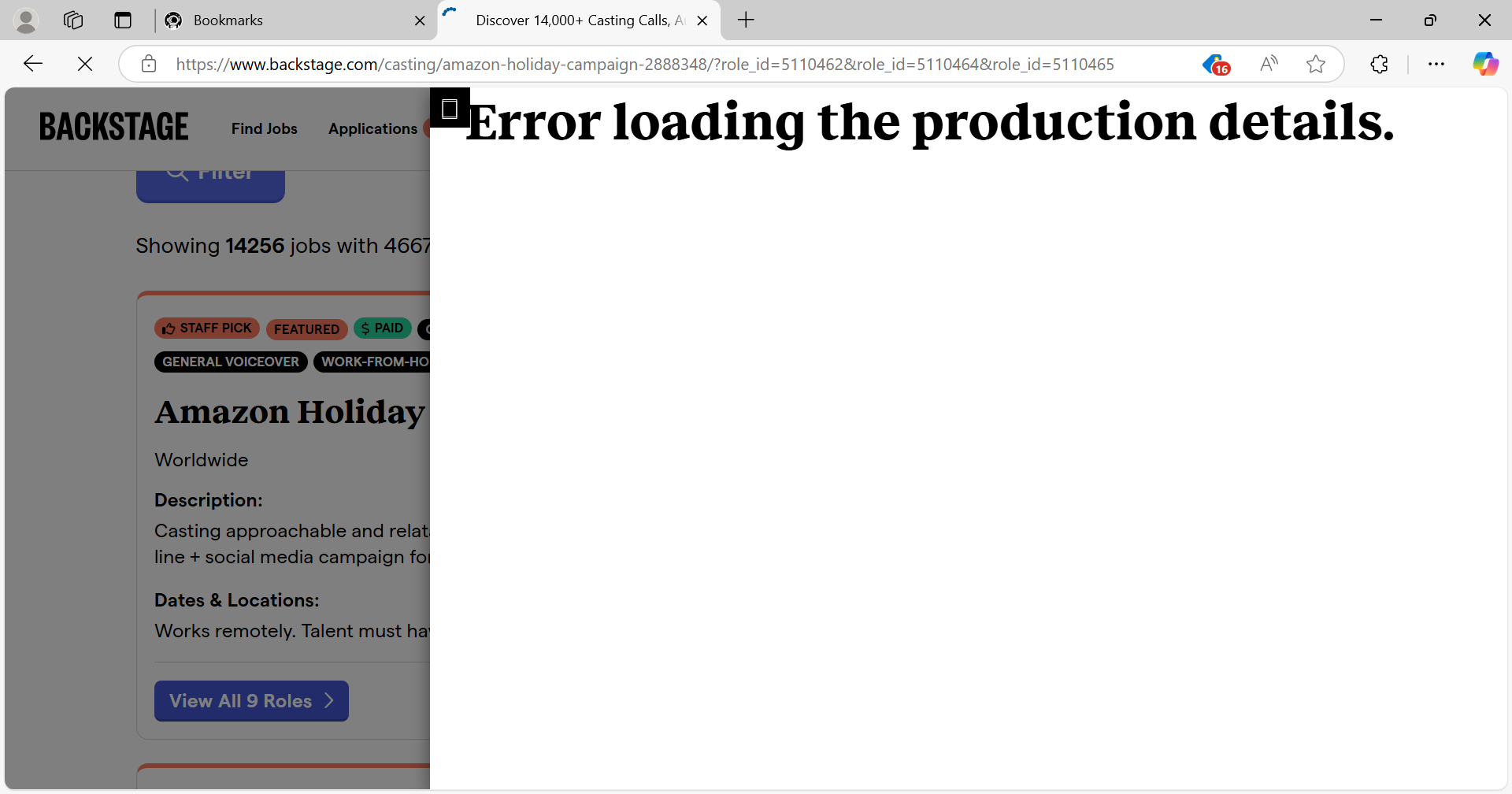Screen dimensions: 1512x794
Task: Open the Extensions puzzle icon
Action: [1379, 64]
